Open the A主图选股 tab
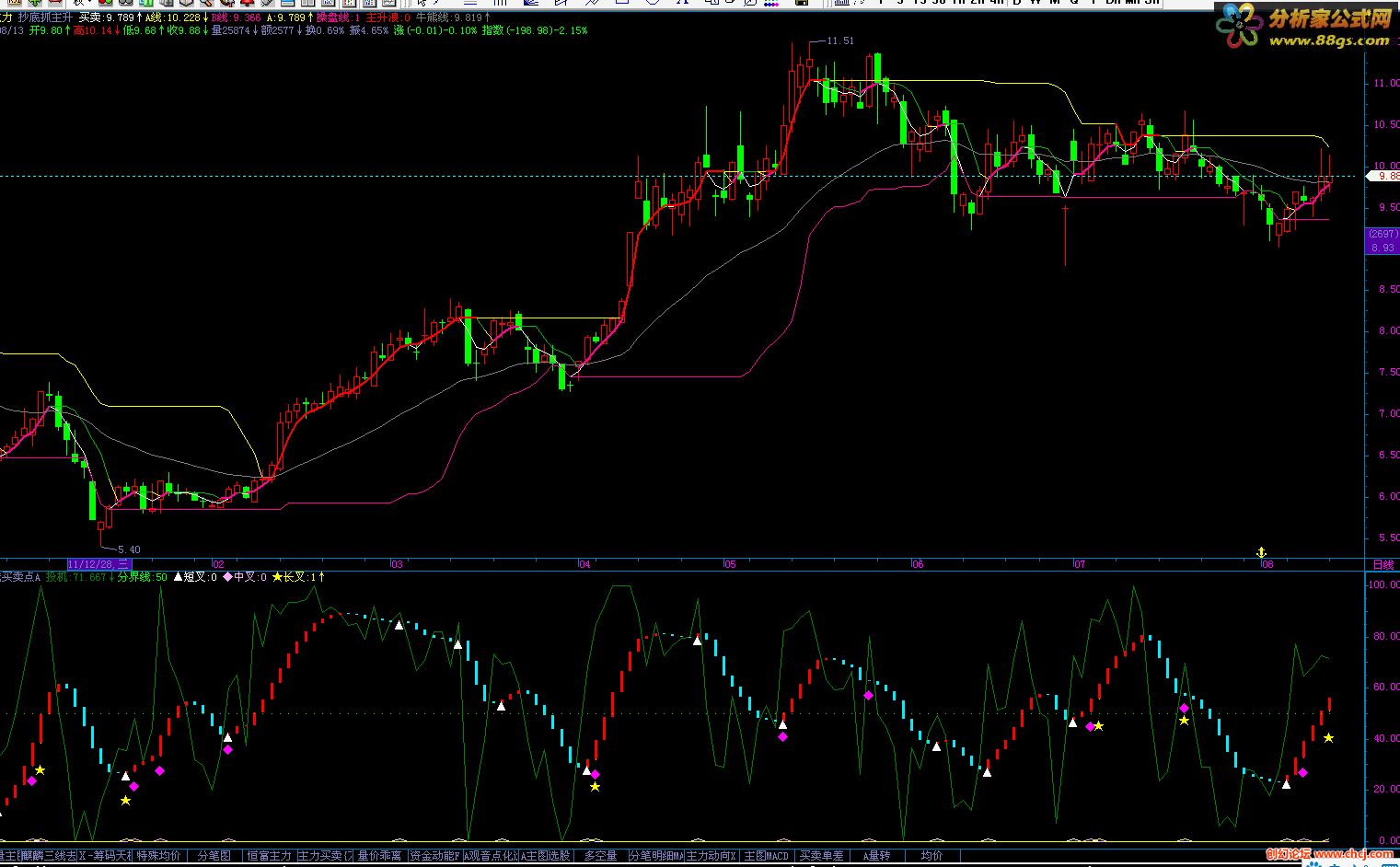The image size is (1400, 867). point(546,856)
